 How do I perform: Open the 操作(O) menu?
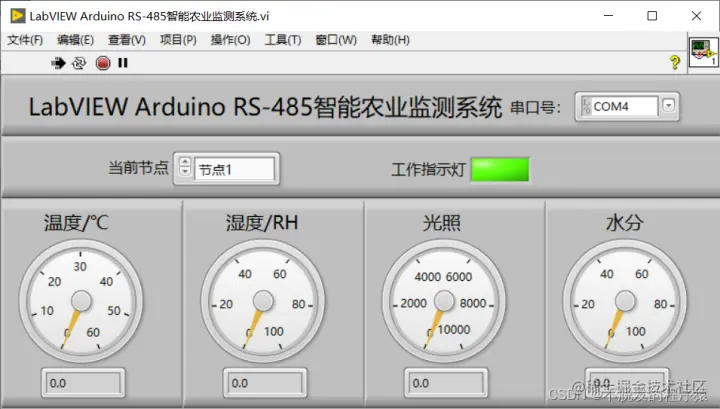(231, 40)
